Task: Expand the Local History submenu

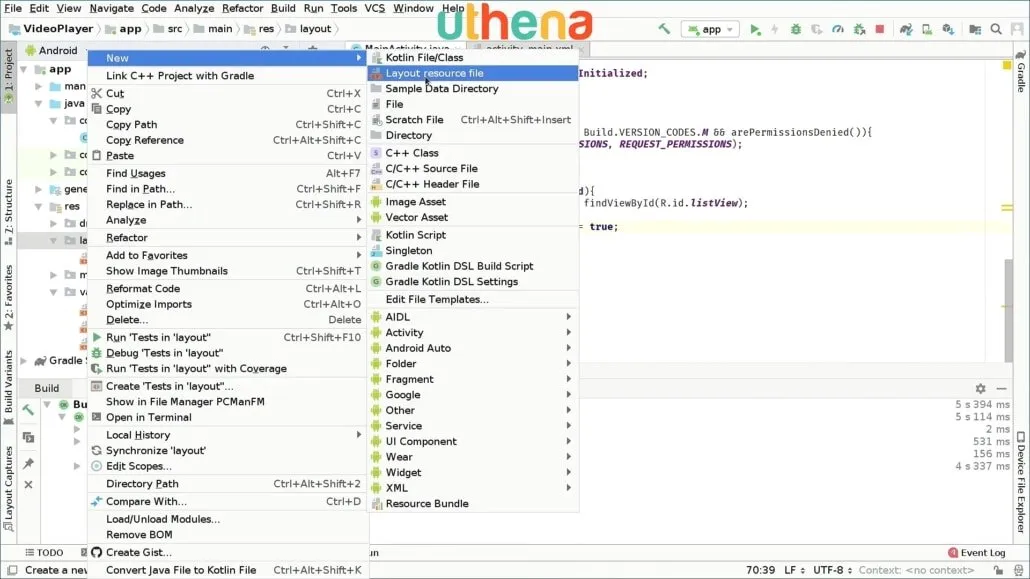Action: [x=227, y=435]
